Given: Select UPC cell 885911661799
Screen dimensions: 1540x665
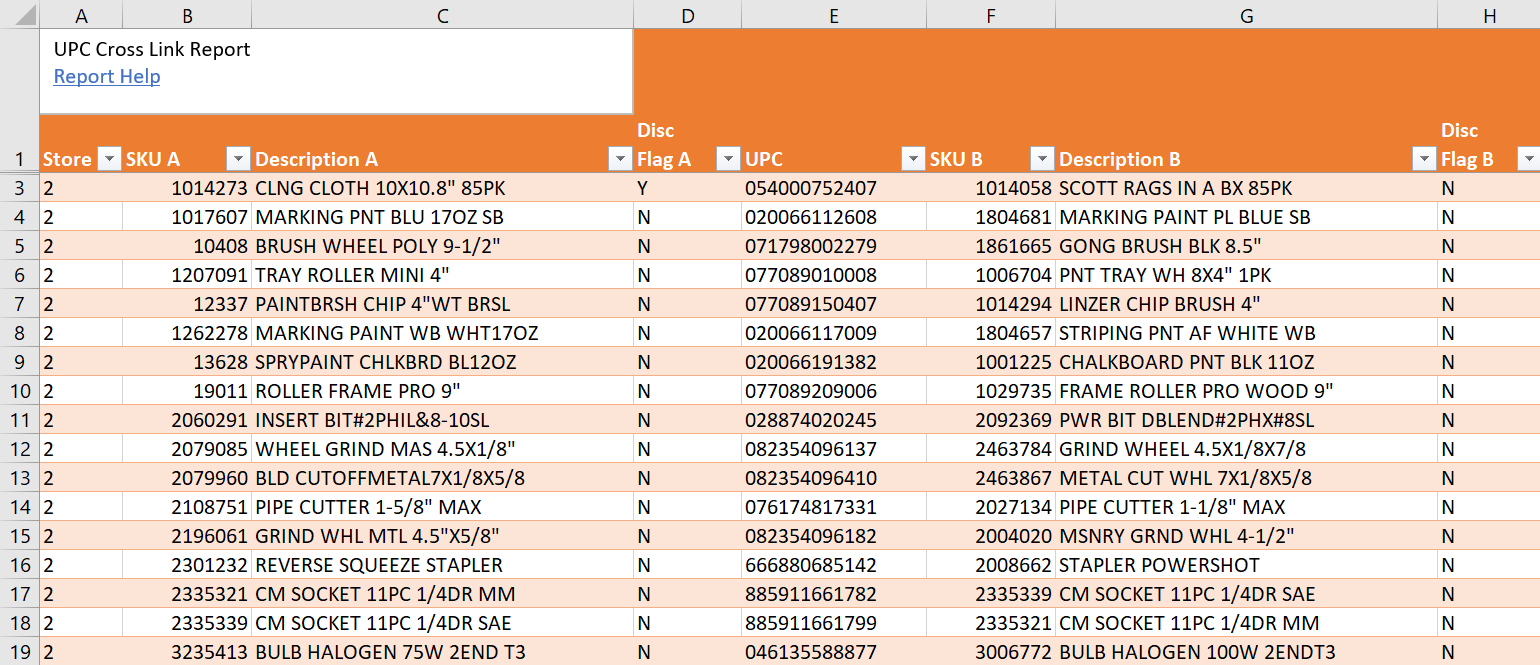Looking at the screenshot, I should (x=834, y=623).
